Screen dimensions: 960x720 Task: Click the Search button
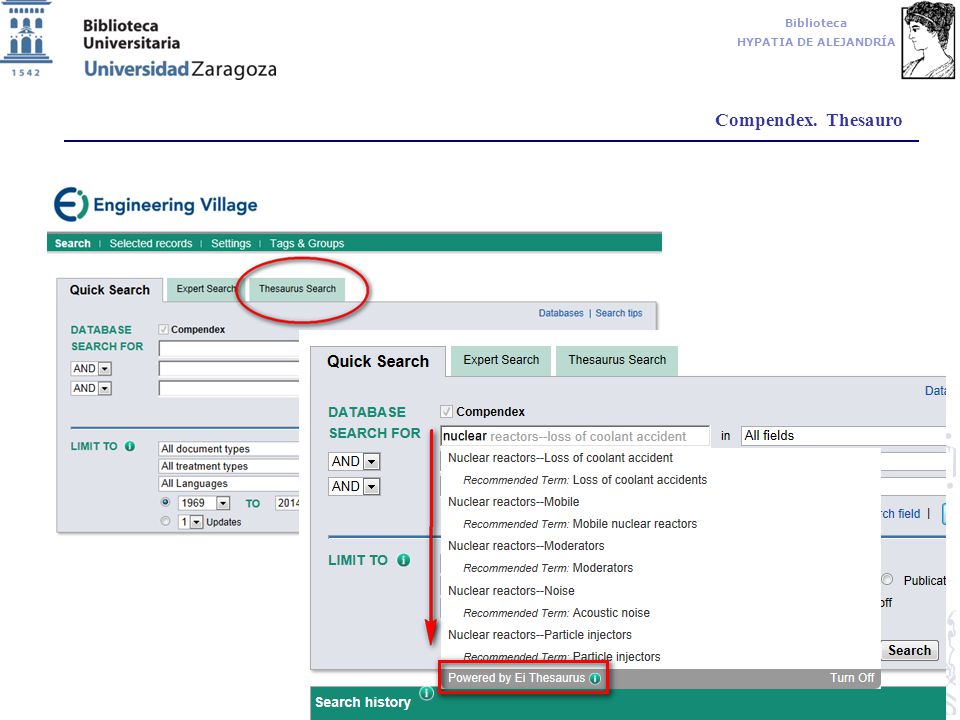tap(909, 650)
